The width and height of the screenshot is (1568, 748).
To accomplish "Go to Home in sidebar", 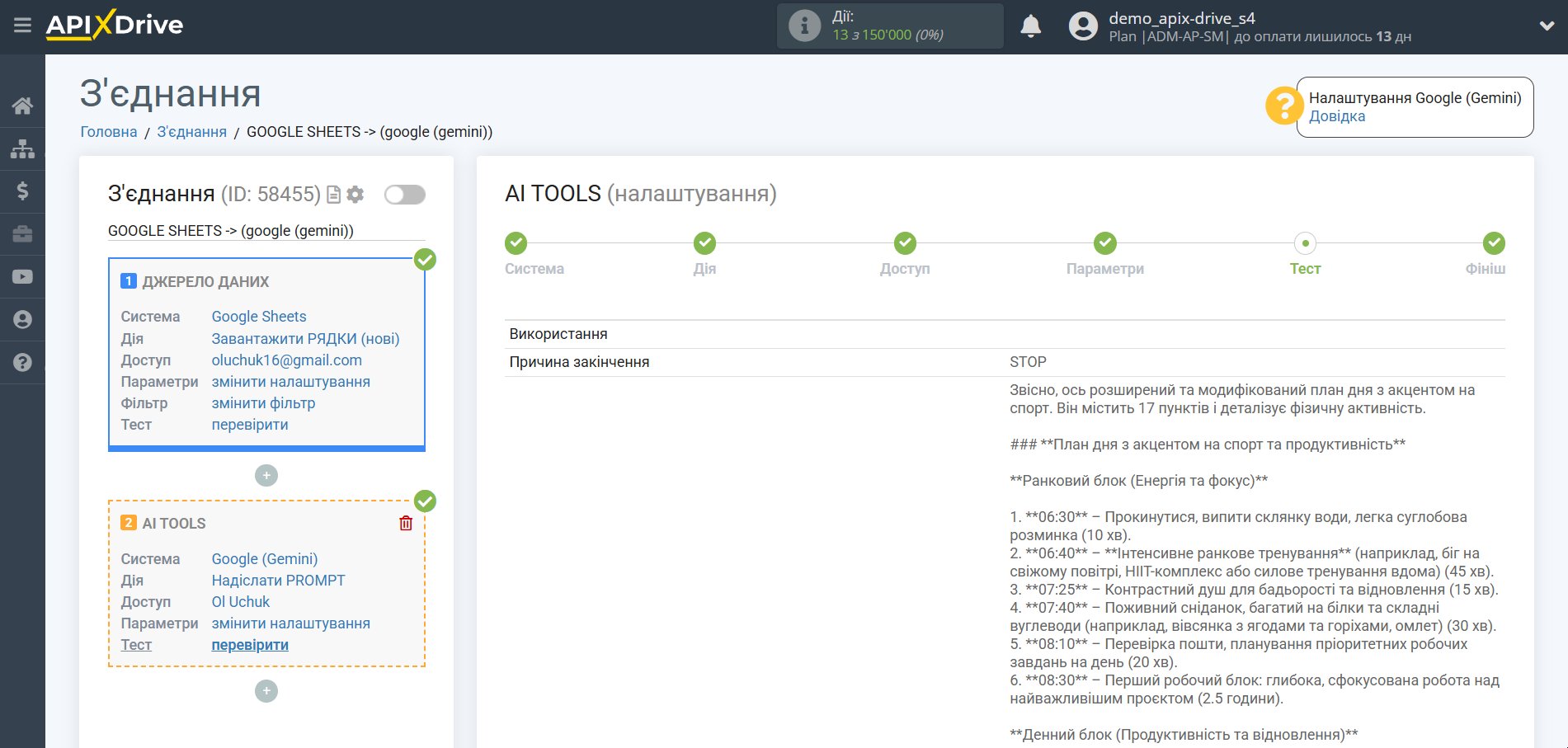I will pyautogui.click(x=22, y=106).
